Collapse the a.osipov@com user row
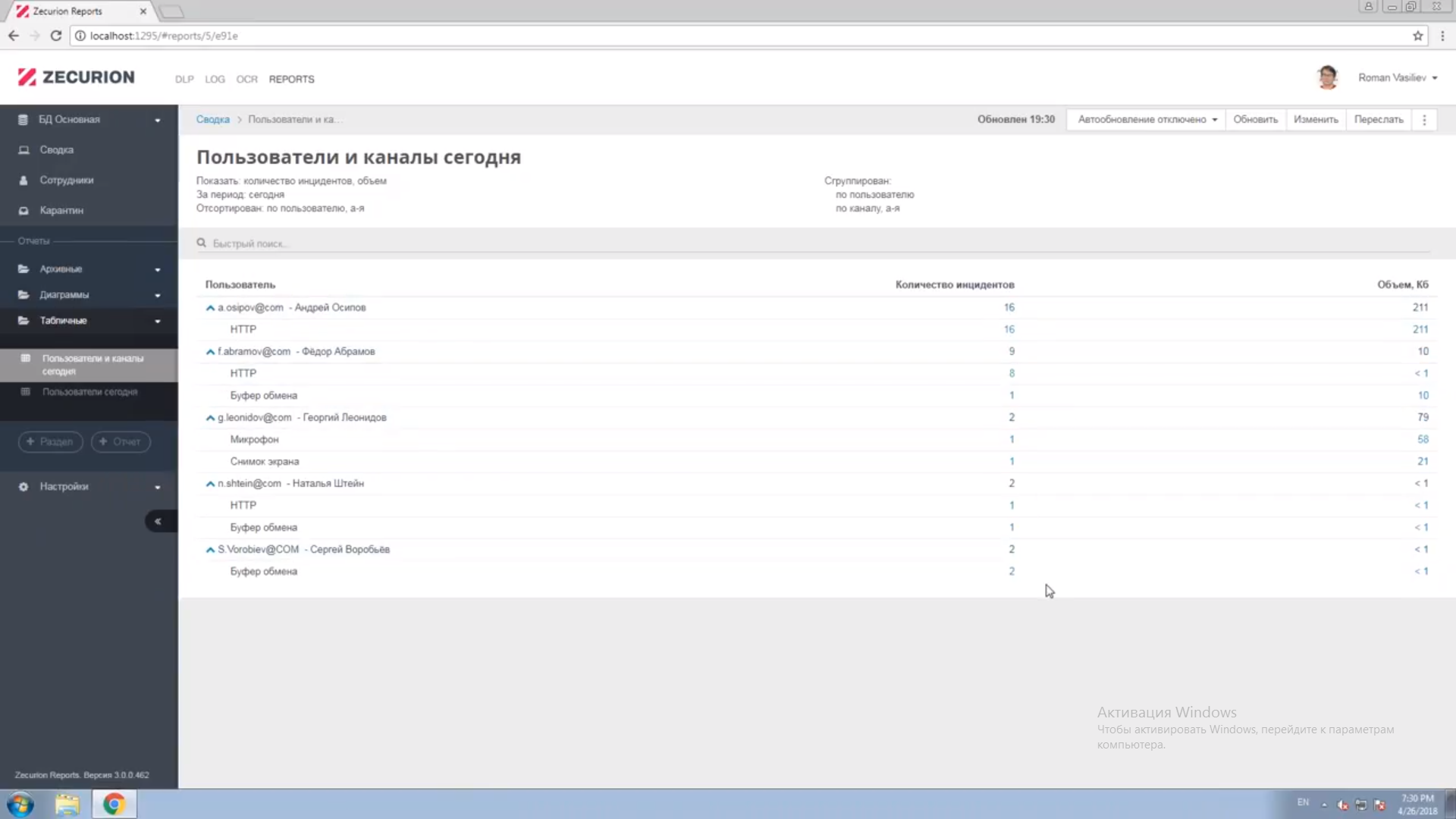Screen dimensions: 1456x819 210,308
